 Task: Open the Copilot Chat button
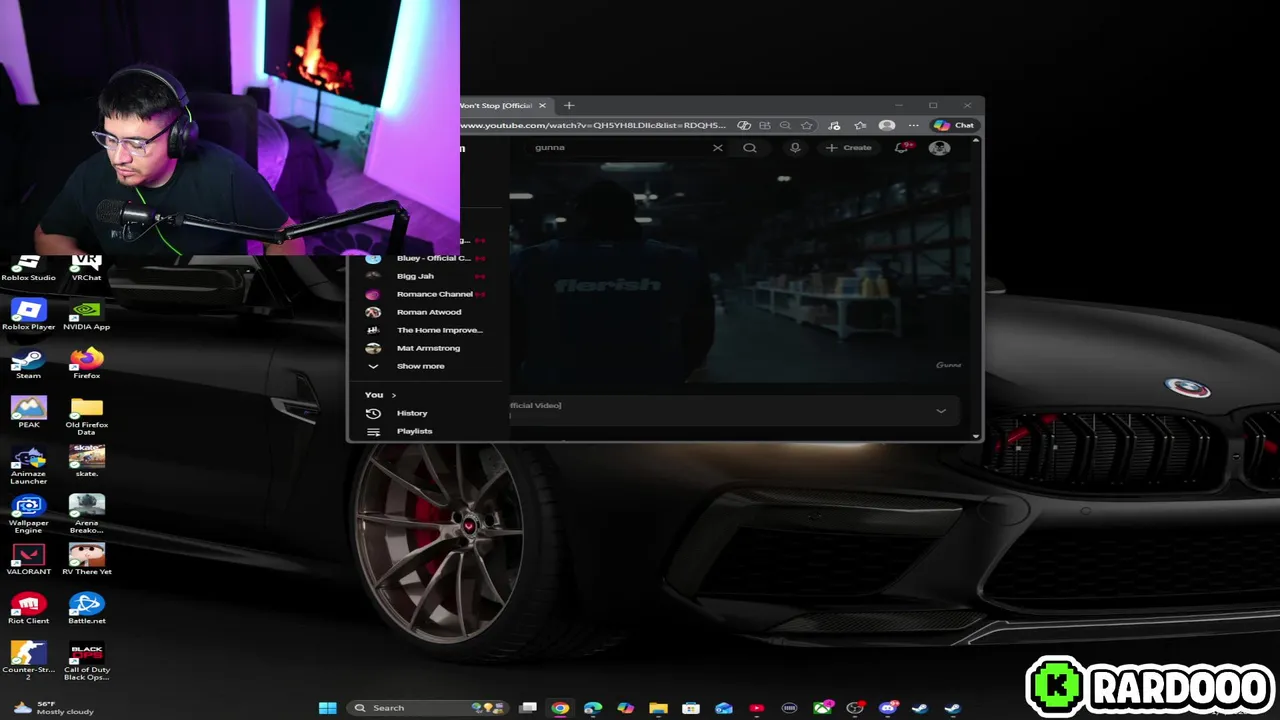[x=955, y=125]
